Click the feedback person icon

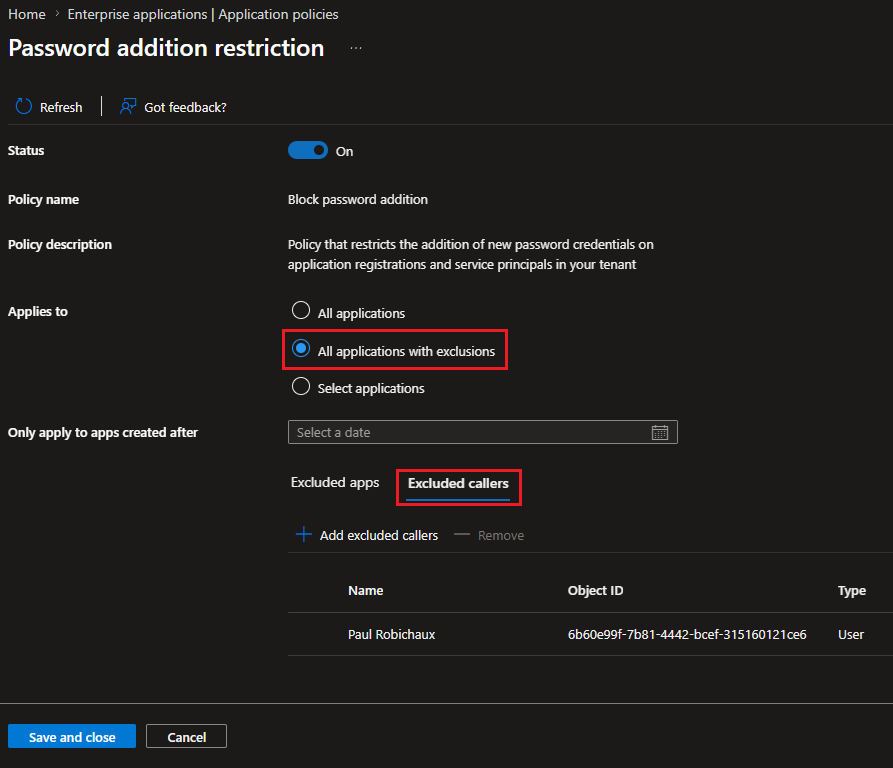[x=128, y=106]
